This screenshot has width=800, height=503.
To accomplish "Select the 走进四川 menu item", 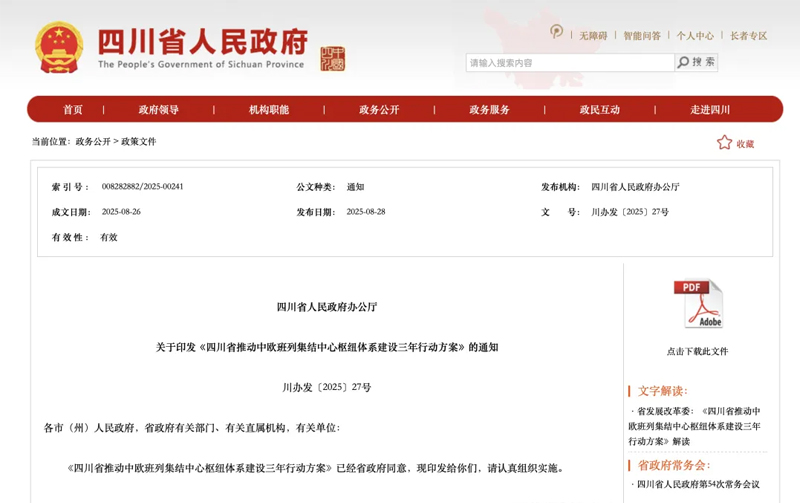I will (x=710, y=110).
